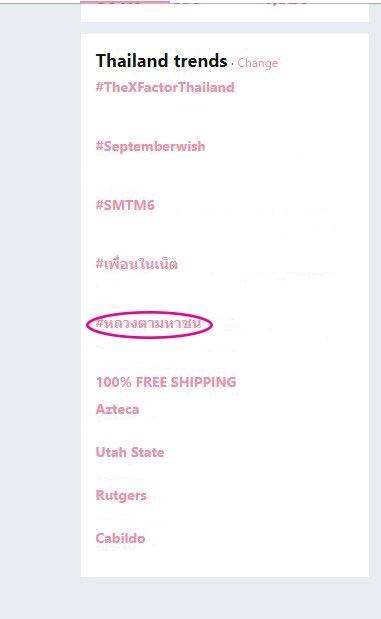Open the Cabildo trend
Viewport: 381px width, 619px height.
[120, 538]
